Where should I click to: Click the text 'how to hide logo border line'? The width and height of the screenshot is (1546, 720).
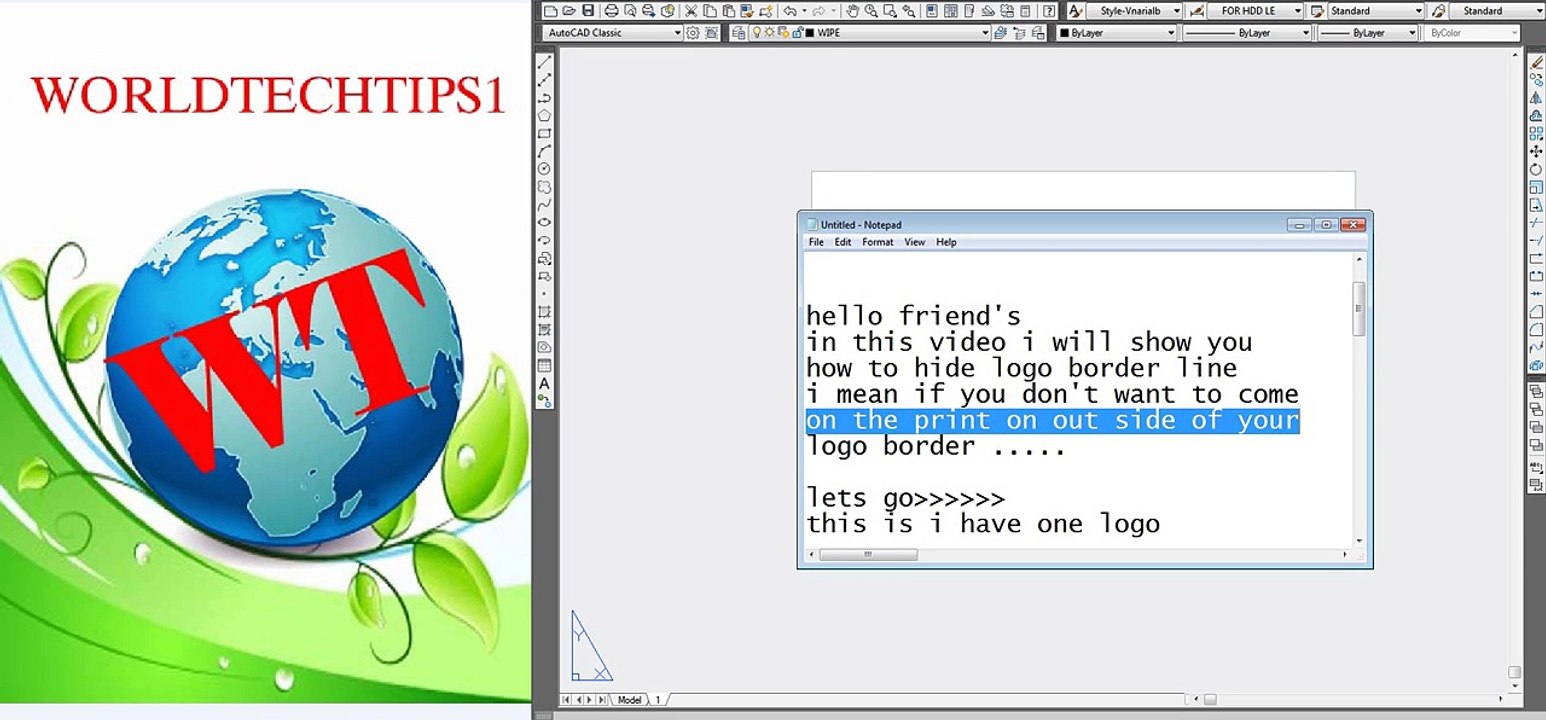click(1022, 368)
